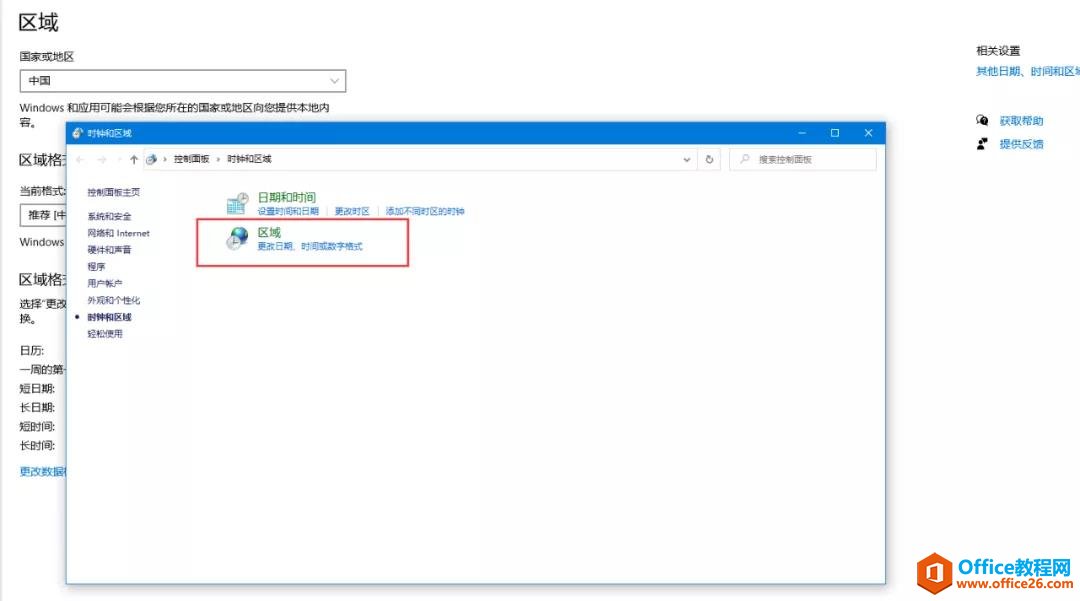1080x601 pixels.
Task: Click the magnifier icon in the search box
Action: tap(745, 159)
